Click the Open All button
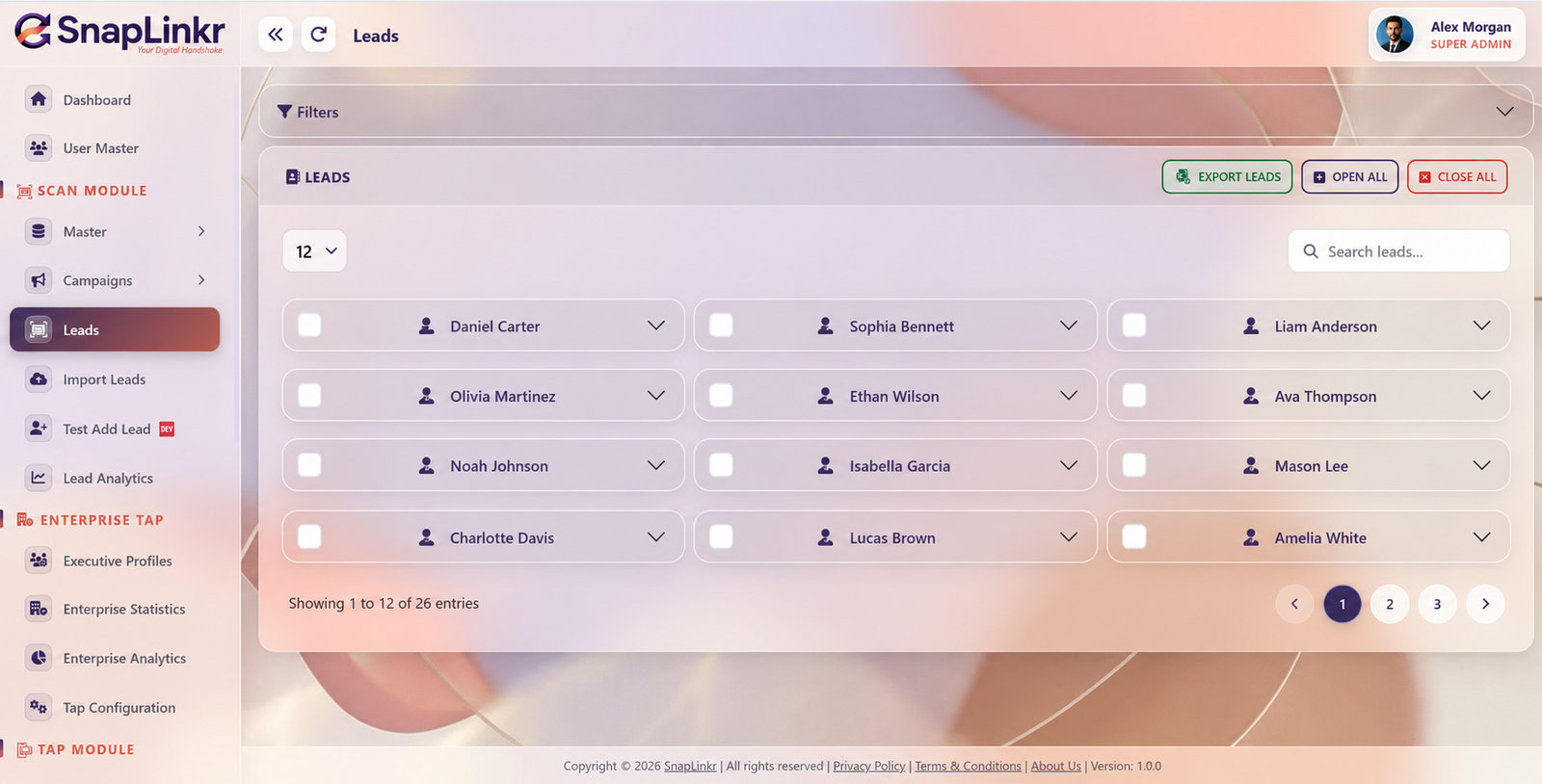Image resolution: width=1542 pixels, height=784 pixels. point(1349,177)
